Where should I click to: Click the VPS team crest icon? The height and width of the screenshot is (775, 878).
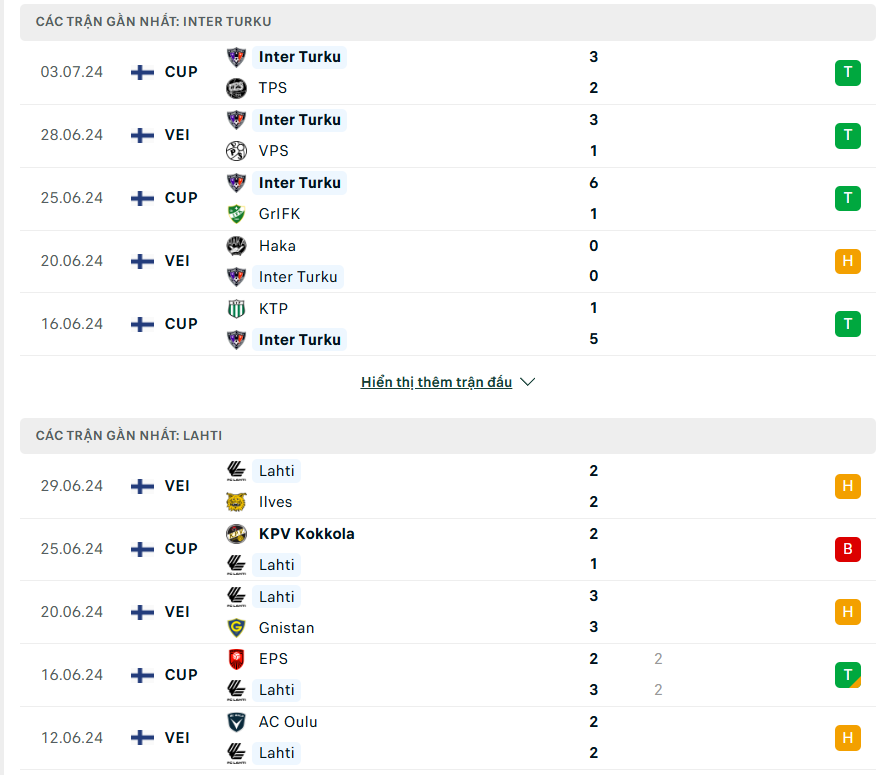pyautogui.click(x=236, y=151)
